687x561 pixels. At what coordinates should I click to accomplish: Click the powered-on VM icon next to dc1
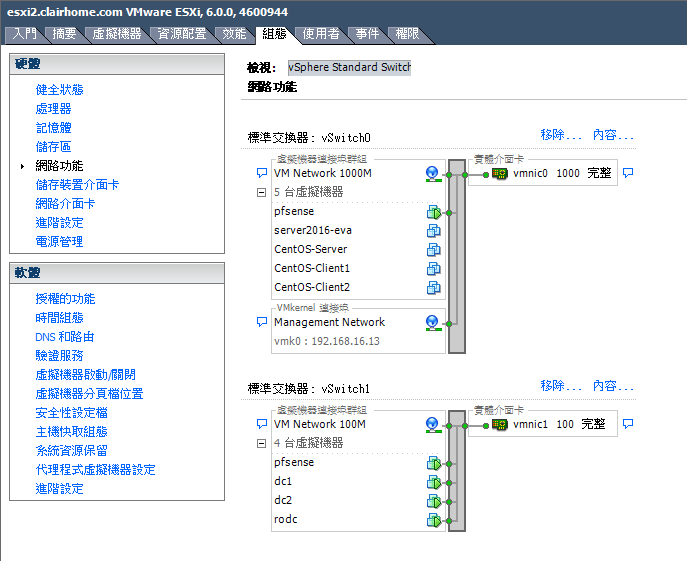pyautogui.click(x=434, y=482)
